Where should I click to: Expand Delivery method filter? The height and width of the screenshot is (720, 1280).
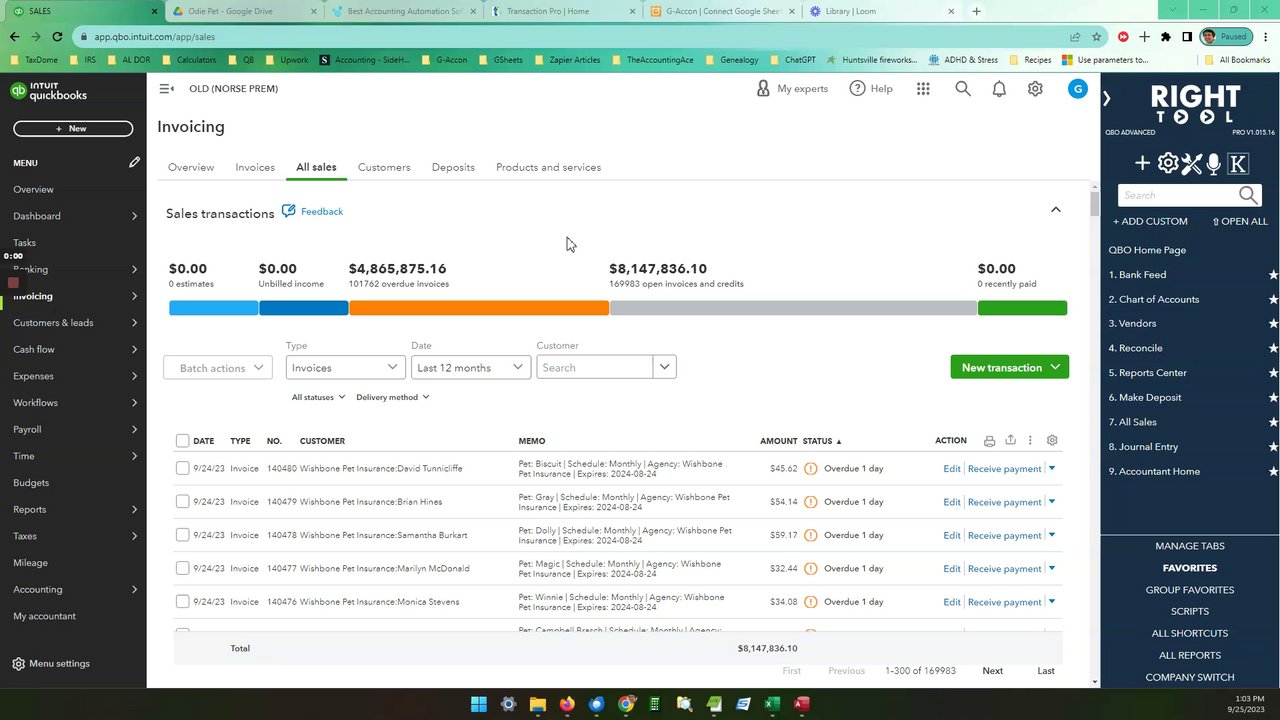[392, 397]
